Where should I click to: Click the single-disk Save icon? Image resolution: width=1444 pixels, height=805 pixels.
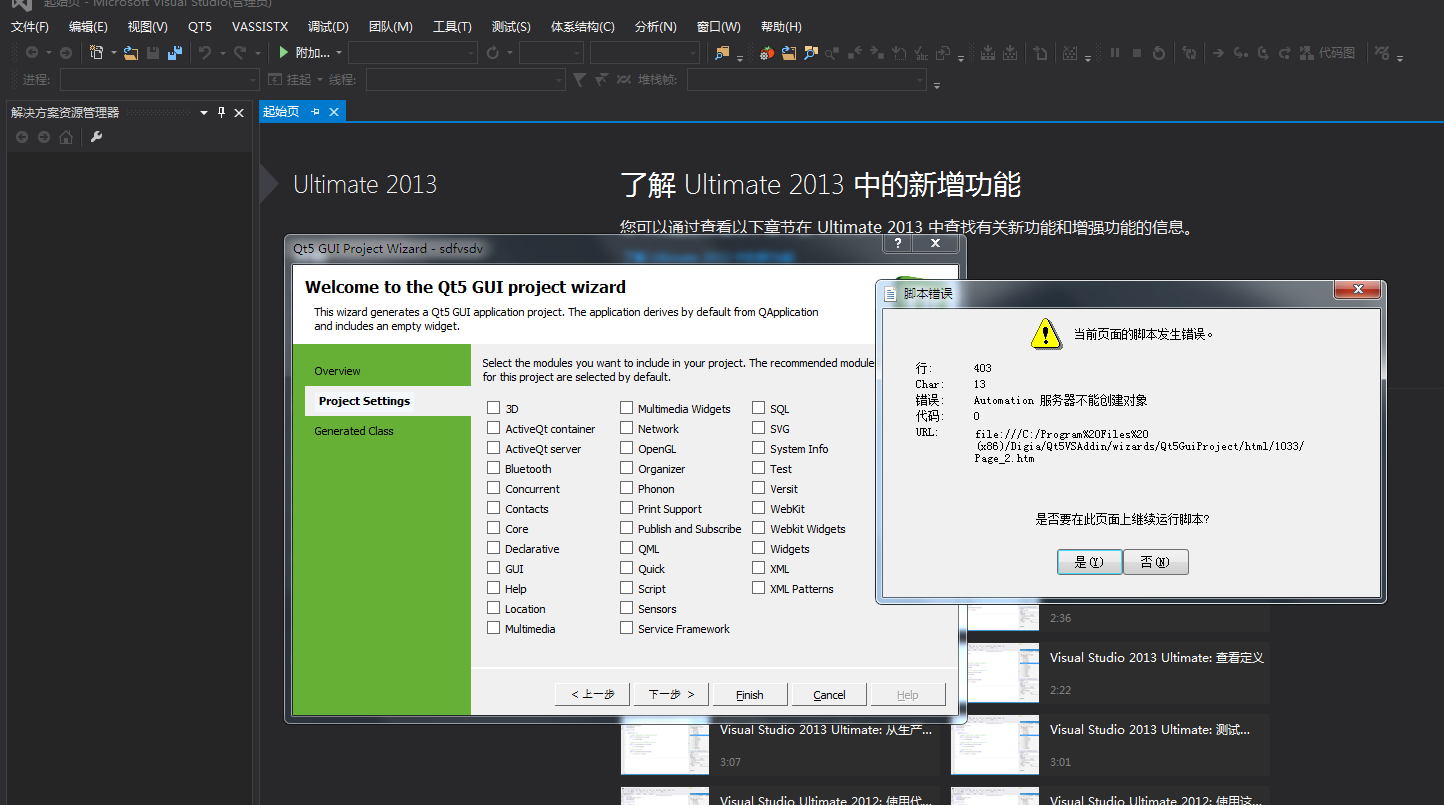tap(153, 52)
